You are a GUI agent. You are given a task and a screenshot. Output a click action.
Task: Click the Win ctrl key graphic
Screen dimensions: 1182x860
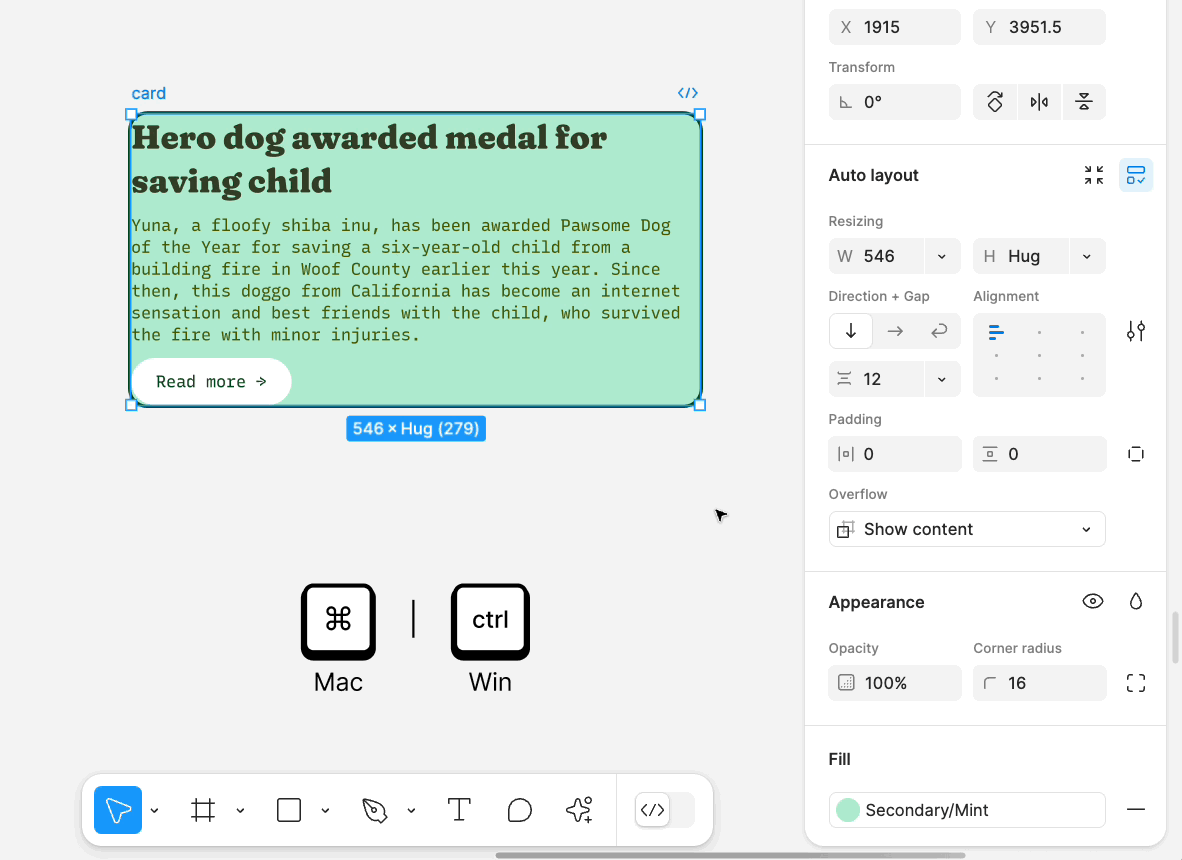tap(490, 621)
